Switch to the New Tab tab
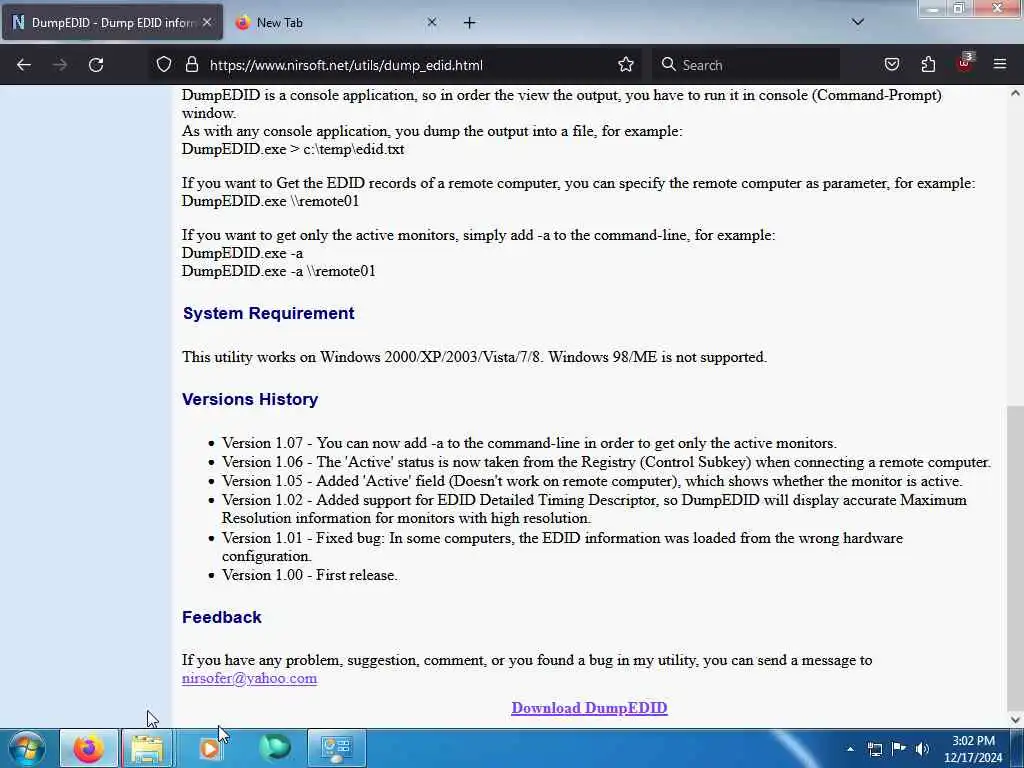Viewport: 1024px width, 768px height. pos(336,23)
